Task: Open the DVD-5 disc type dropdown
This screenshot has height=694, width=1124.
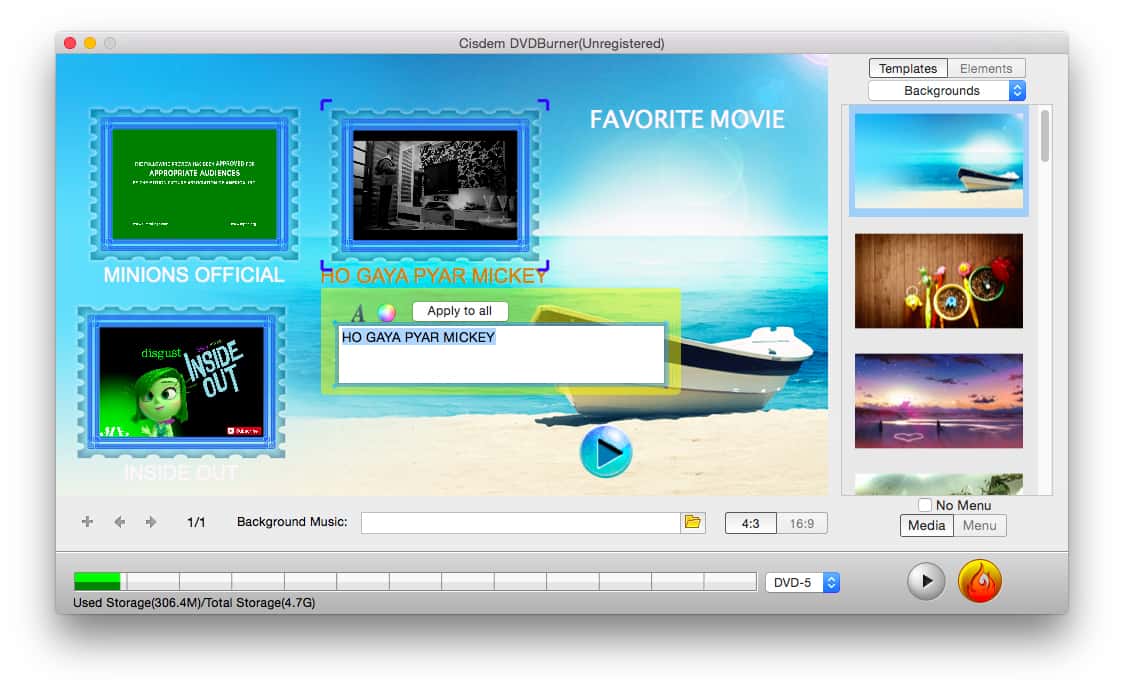Action: point(802,582)
